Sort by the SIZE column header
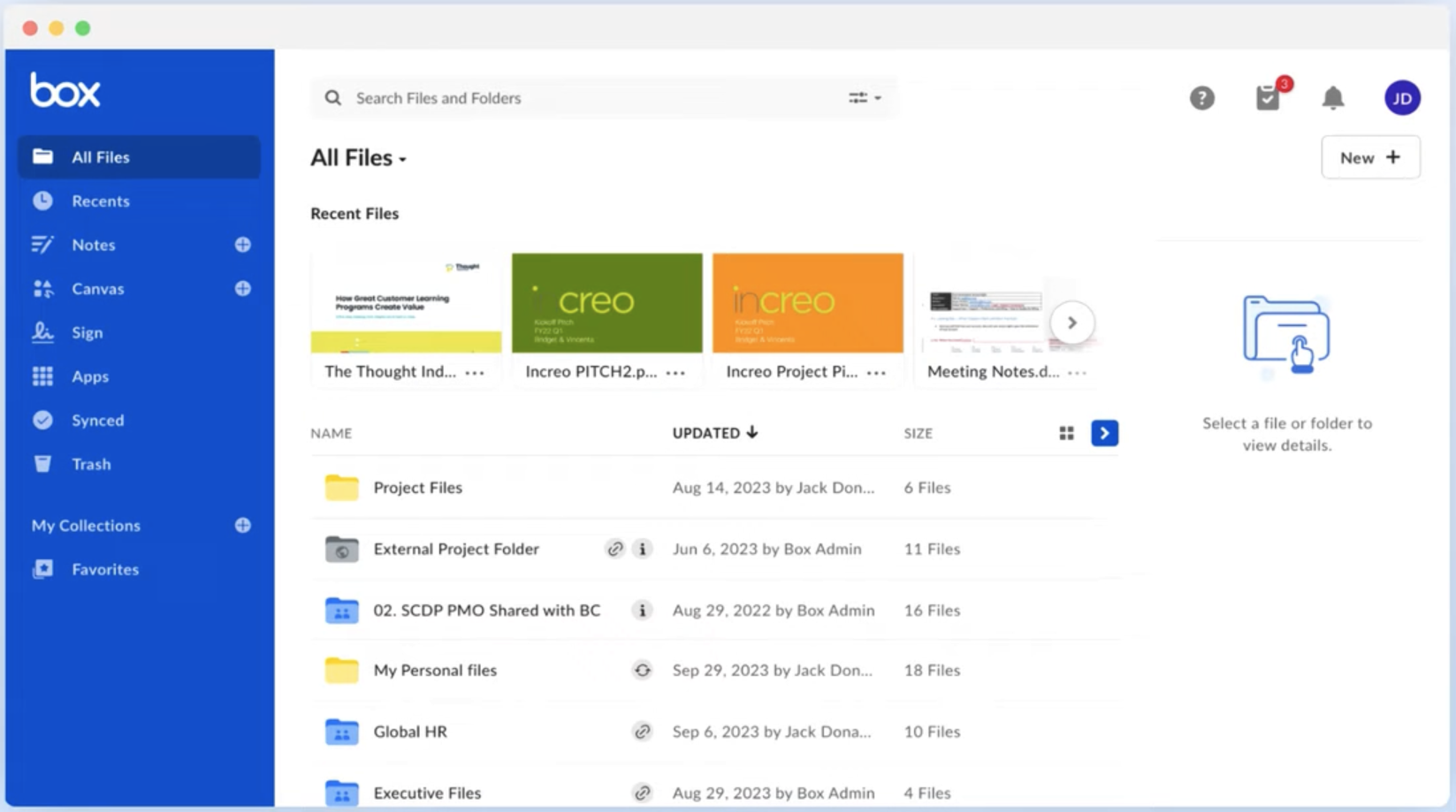Screen dimensions: 1456x812 point(918,433)
